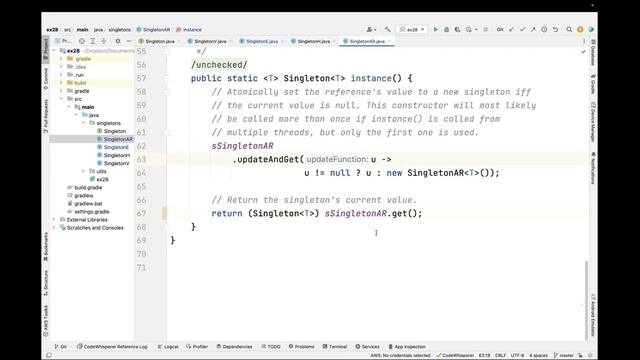
Task: Hide the Project panel with minus icon
Action: click(129, 41)
